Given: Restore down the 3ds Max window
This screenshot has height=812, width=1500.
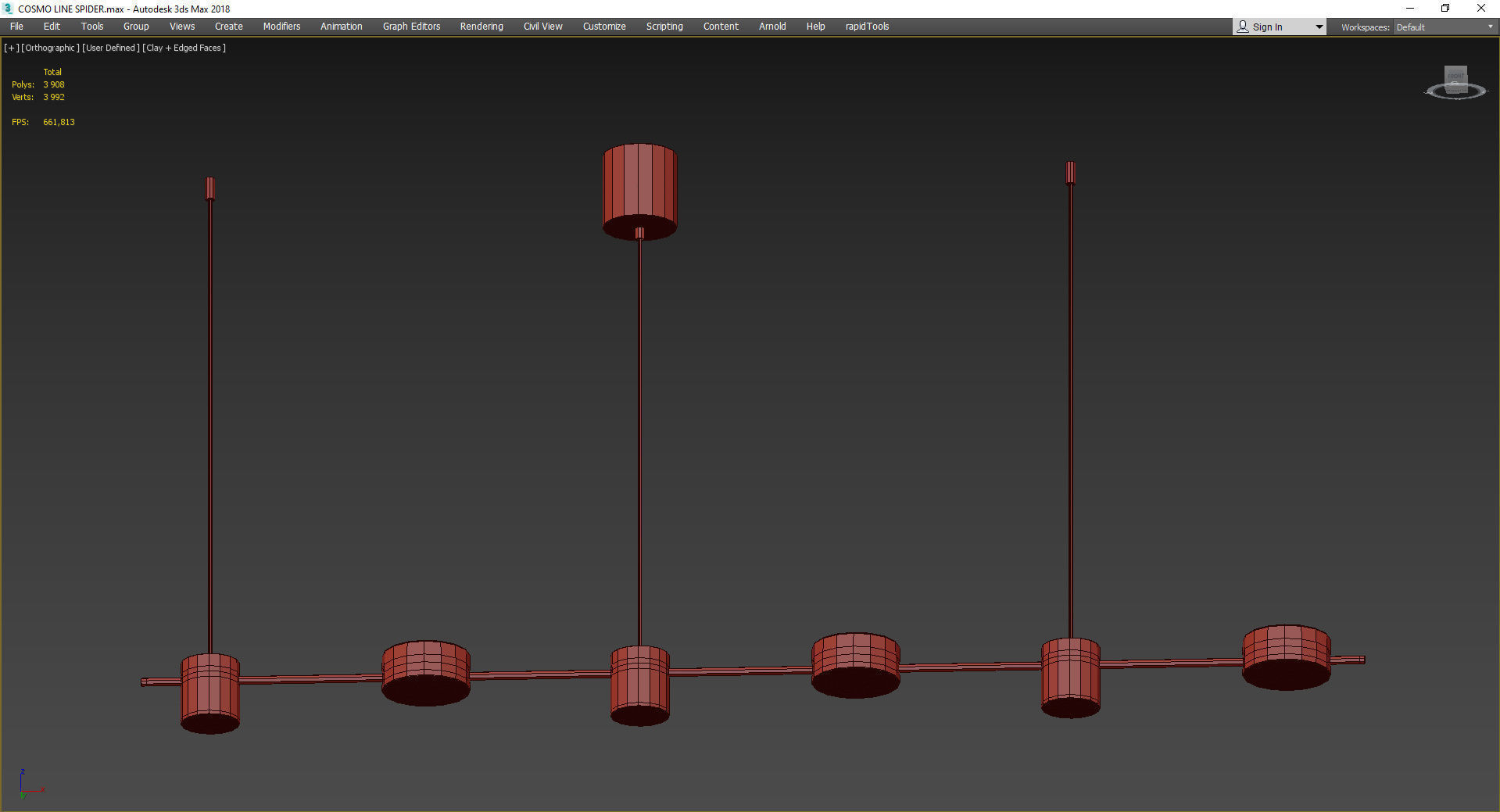Looking at the screenshot, I should pyautogui.click(x=1445, y=9).
